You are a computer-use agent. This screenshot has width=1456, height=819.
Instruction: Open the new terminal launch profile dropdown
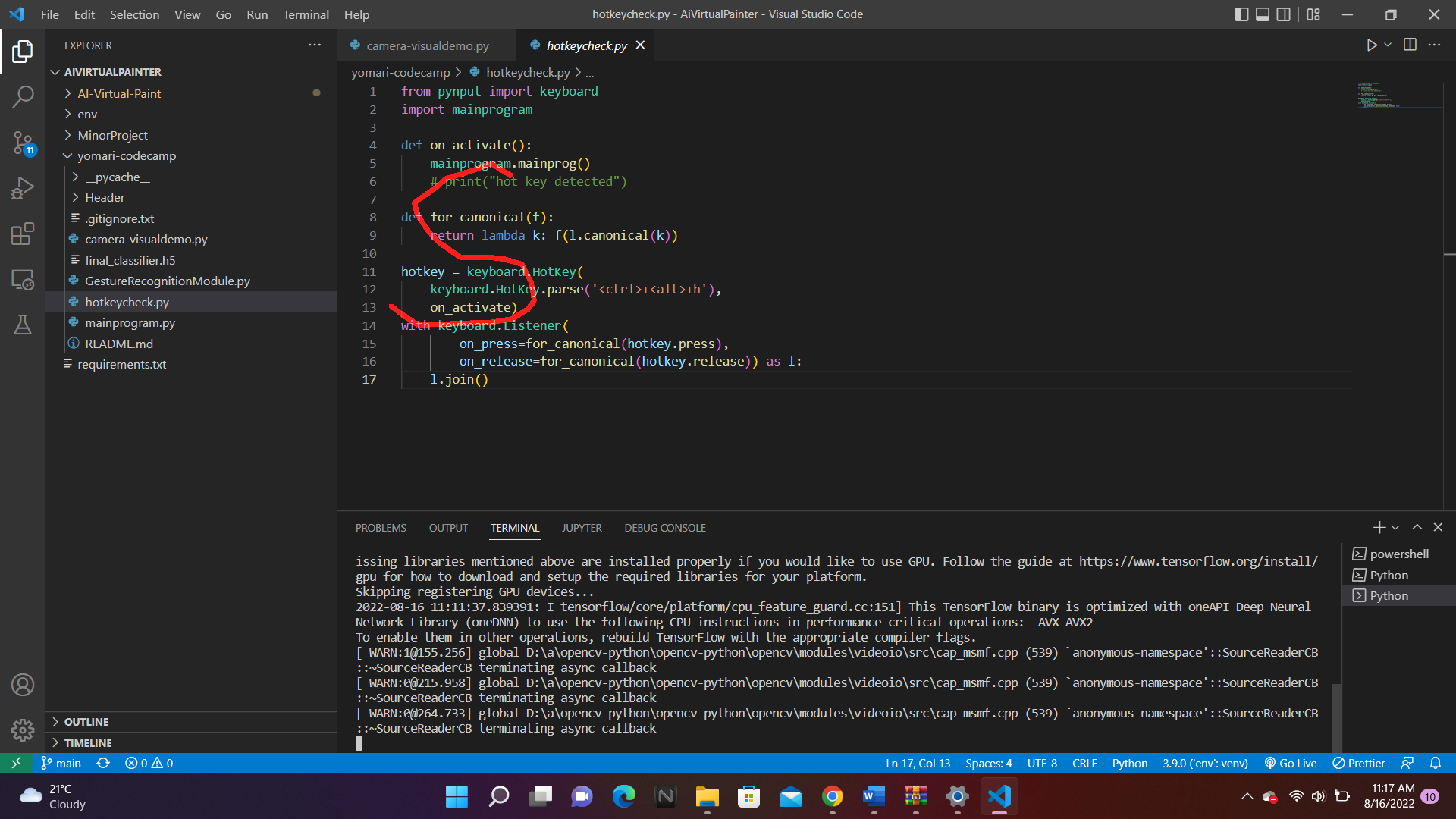[x=1395, y=527]
